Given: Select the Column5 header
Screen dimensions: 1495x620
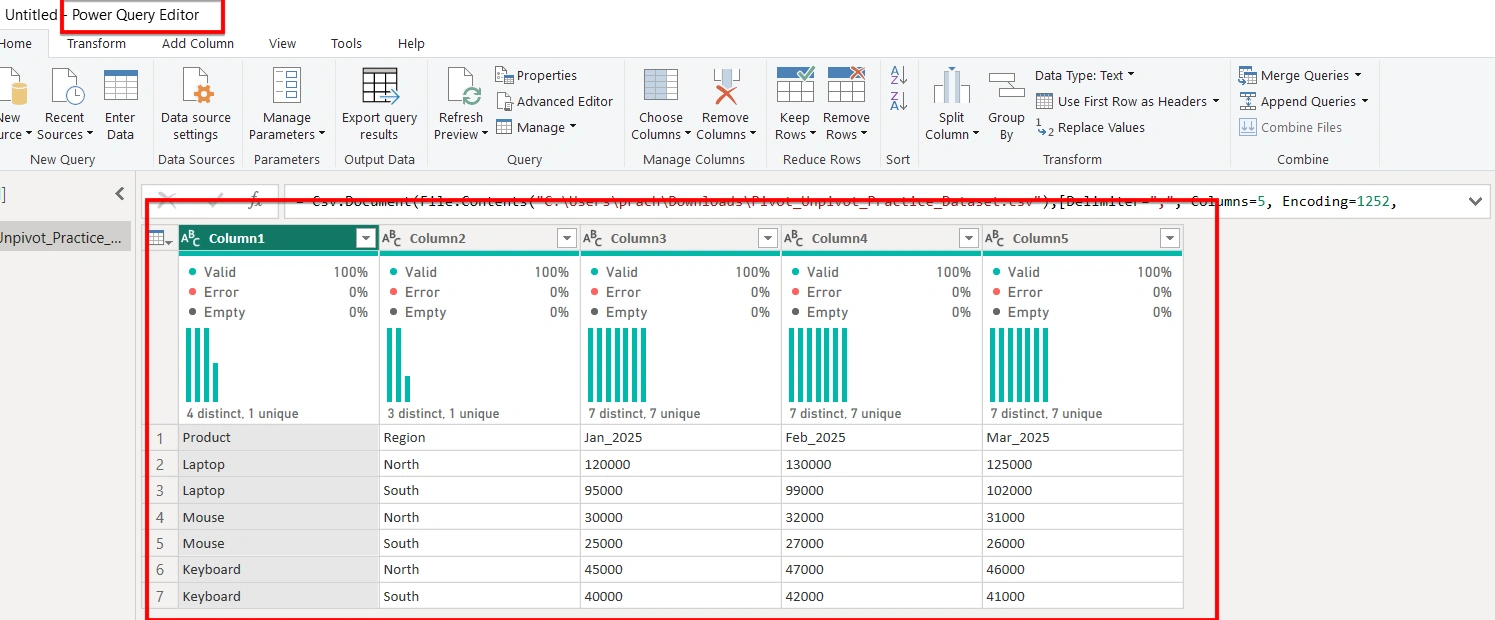Looking at the screenshot, I should pos(1082,238).
